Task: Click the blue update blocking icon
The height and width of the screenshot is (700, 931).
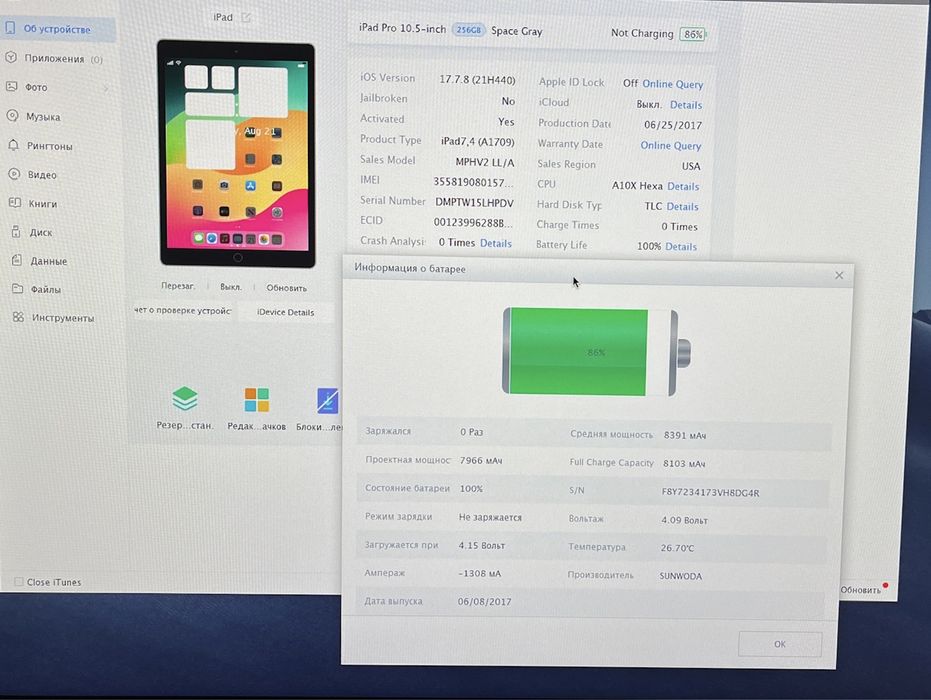Action: click(327, 401)
